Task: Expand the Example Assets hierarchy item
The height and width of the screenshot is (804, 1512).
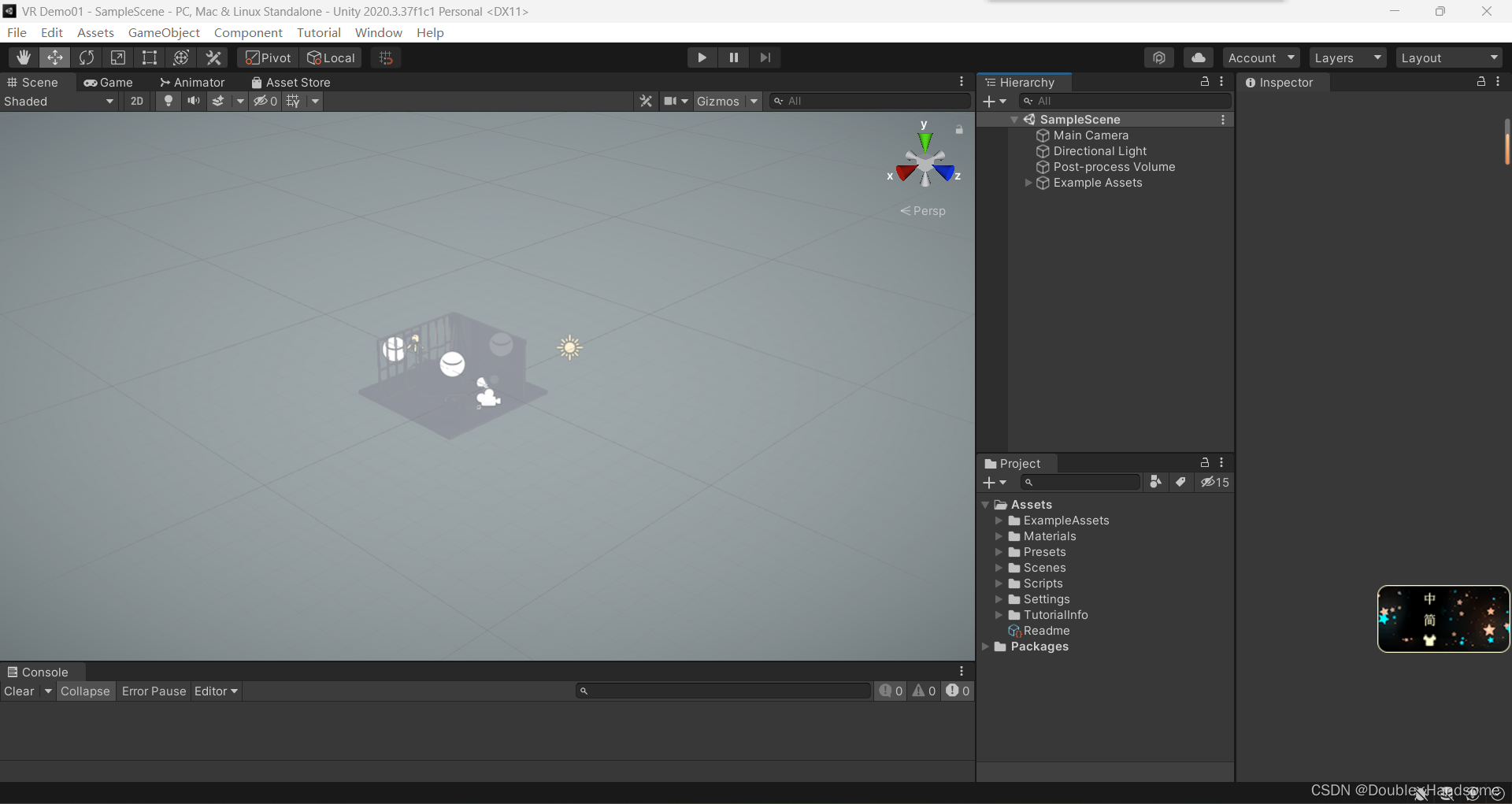Action: 1028,183
